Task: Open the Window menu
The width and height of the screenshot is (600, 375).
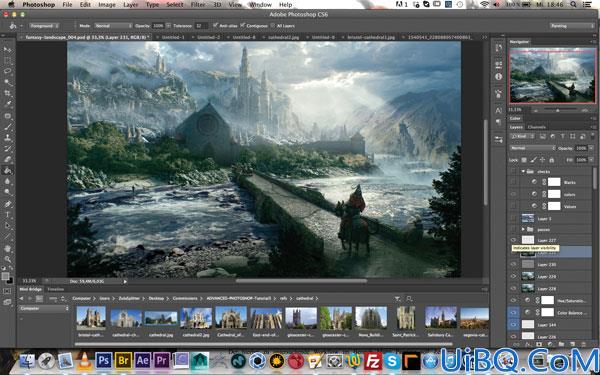Action: (260, 5)
